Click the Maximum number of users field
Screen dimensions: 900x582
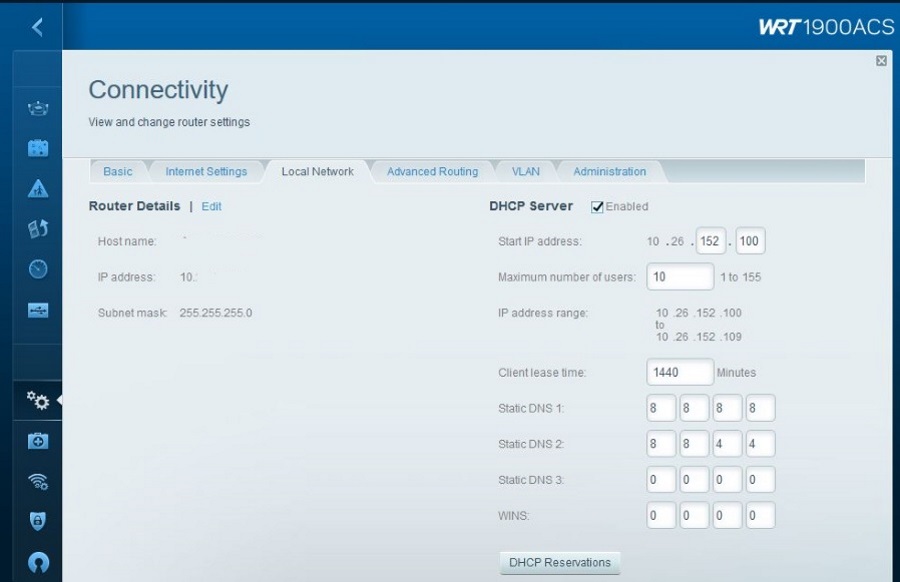[680, 277]
